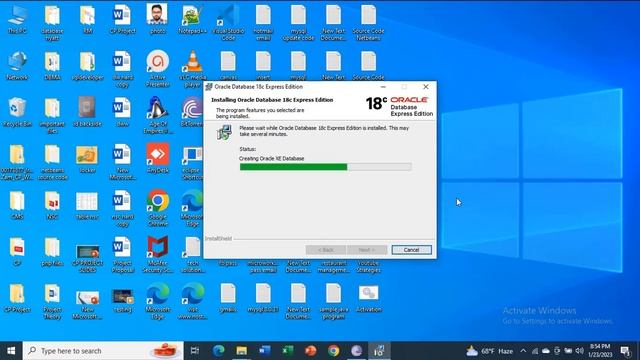Viewport: 640px width, 360px height.
Task: Select the 'Project Proposal' Word document
Action: click(122, 255)
